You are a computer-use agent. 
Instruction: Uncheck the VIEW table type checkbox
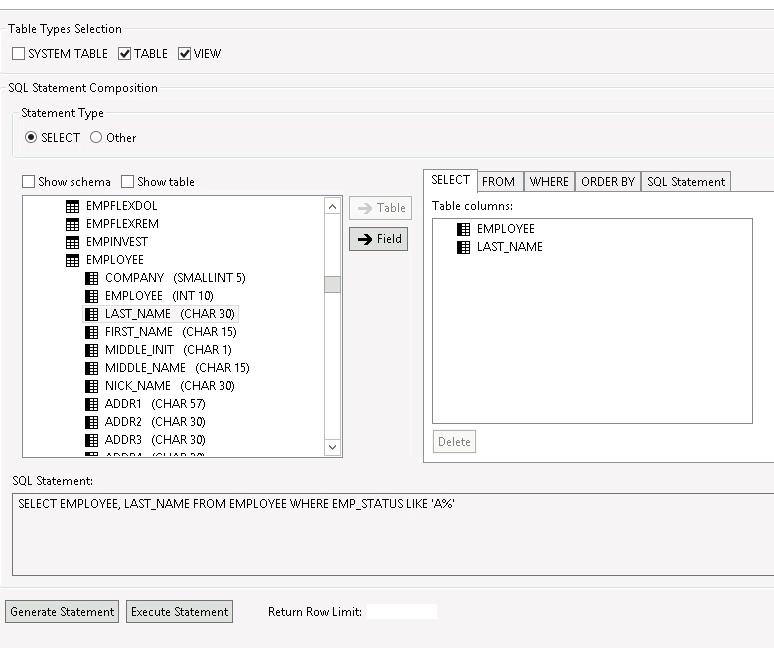pyautogui.click(x=185, y=54)
